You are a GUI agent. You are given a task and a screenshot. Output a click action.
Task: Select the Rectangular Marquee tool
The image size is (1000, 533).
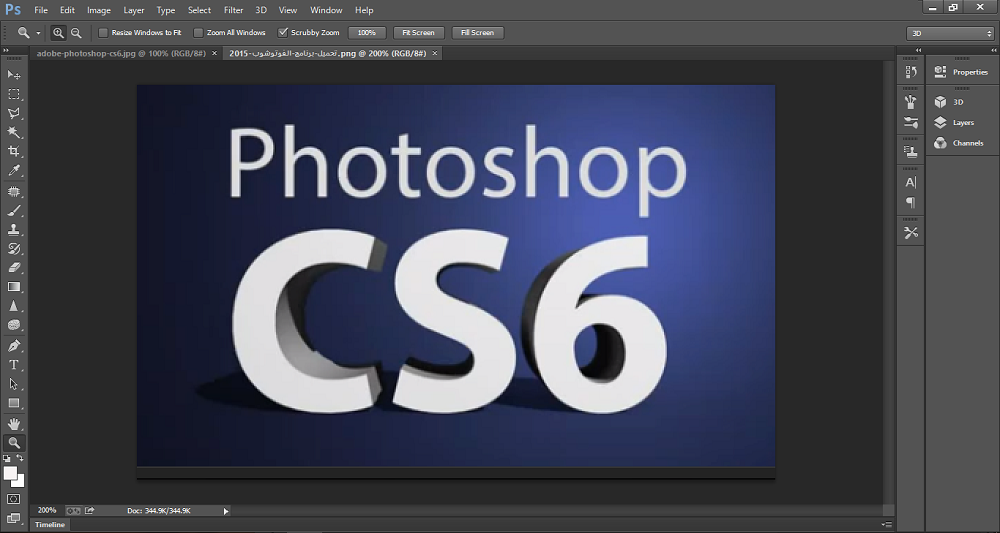pyautogui.click(x=13, y=94)
